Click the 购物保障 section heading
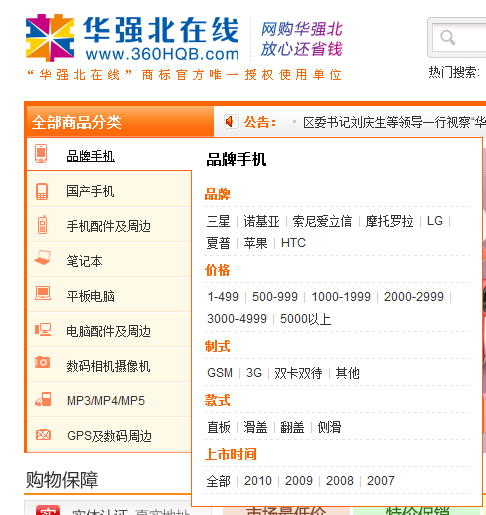 [62, 480]
